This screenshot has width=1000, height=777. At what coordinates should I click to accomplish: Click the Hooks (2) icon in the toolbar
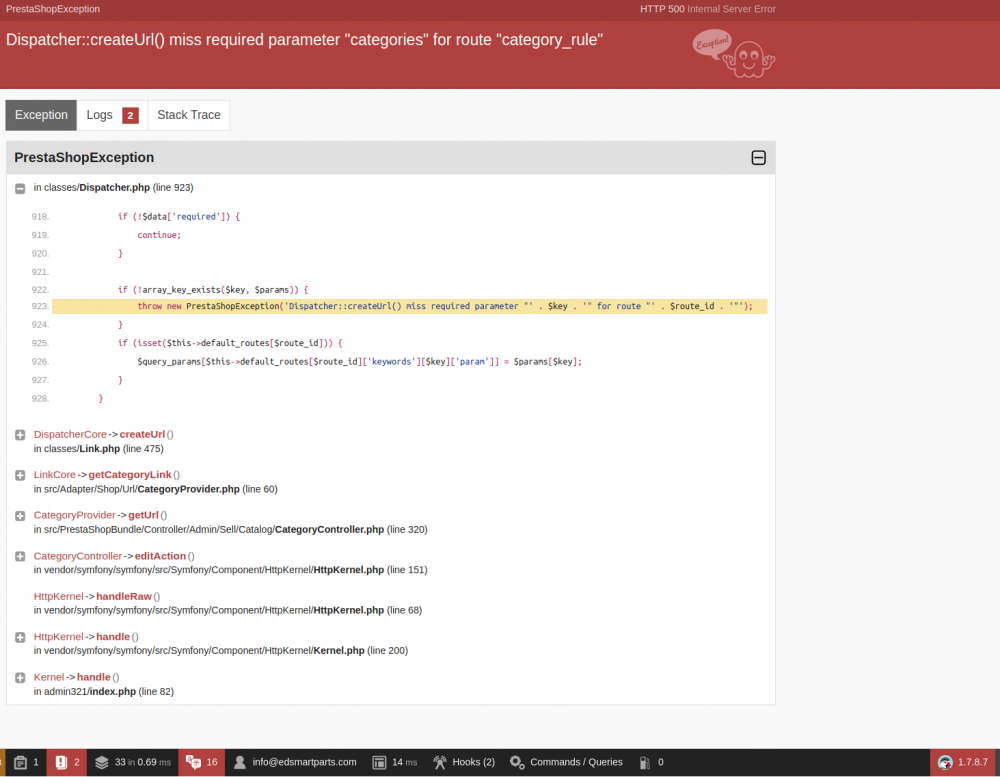coord(463,762)
